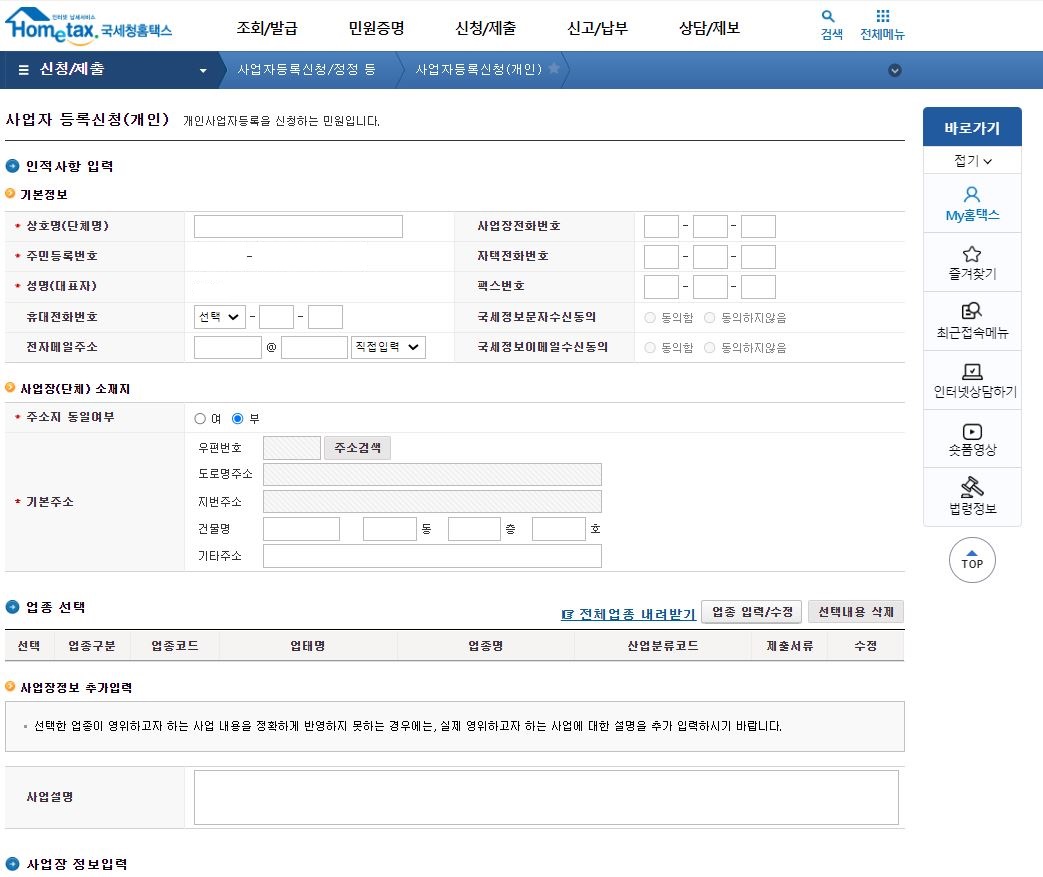Open 법령정보 gavel icon

click(x=972, y=486)
